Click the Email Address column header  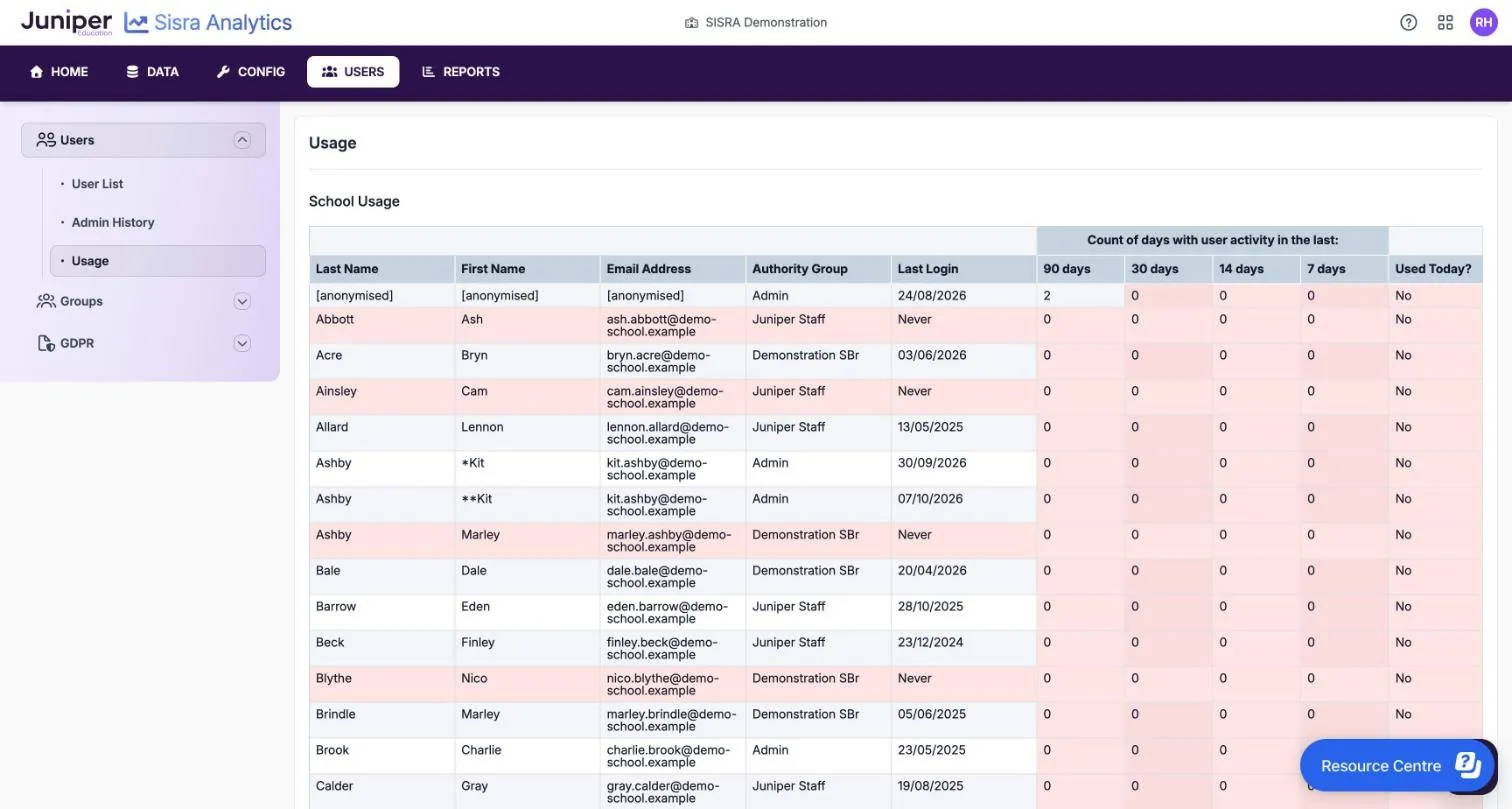[x=673, y=269]
